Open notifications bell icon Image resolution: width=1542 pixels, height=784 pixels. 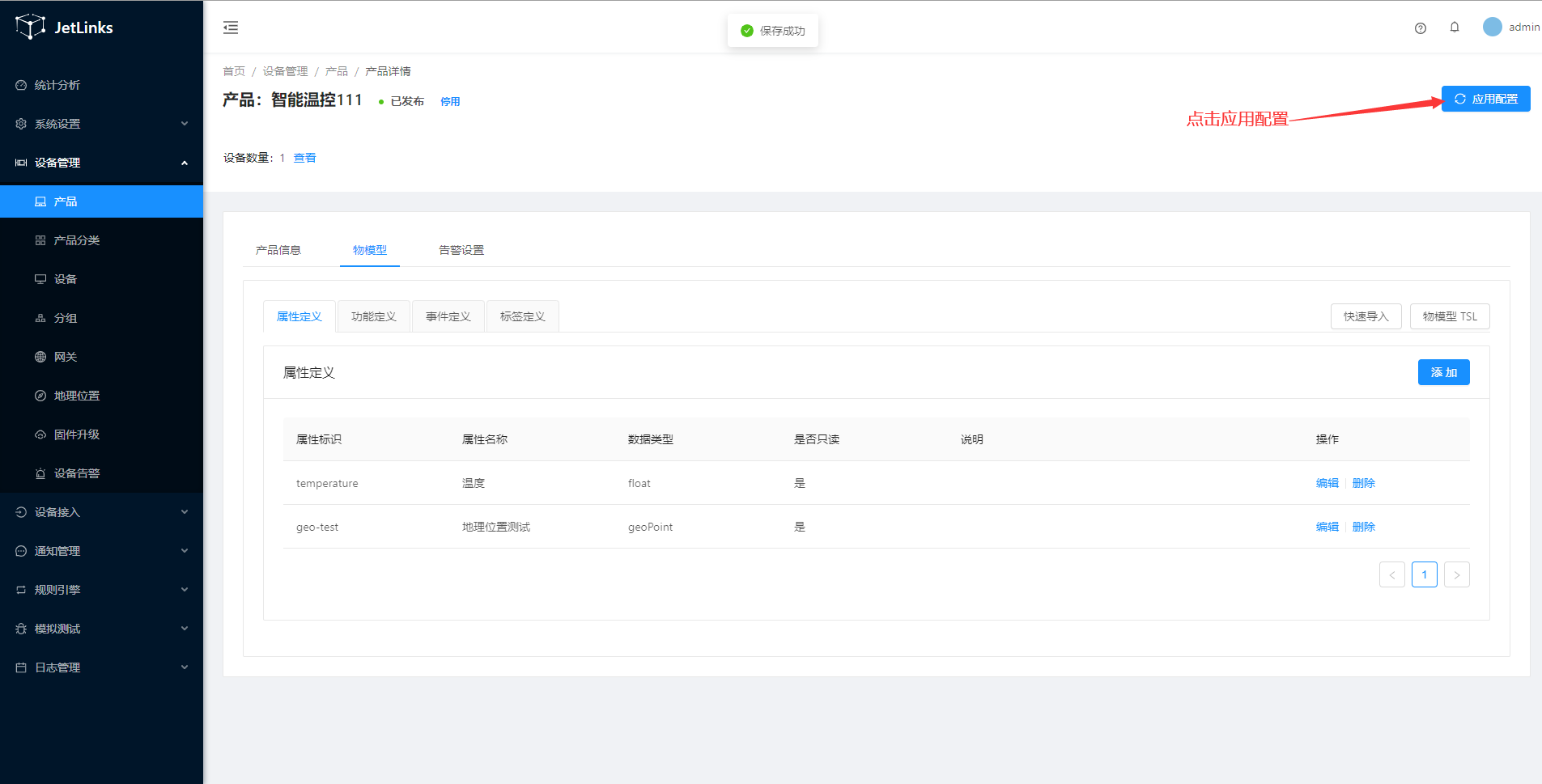click(x=1454, y=28)
